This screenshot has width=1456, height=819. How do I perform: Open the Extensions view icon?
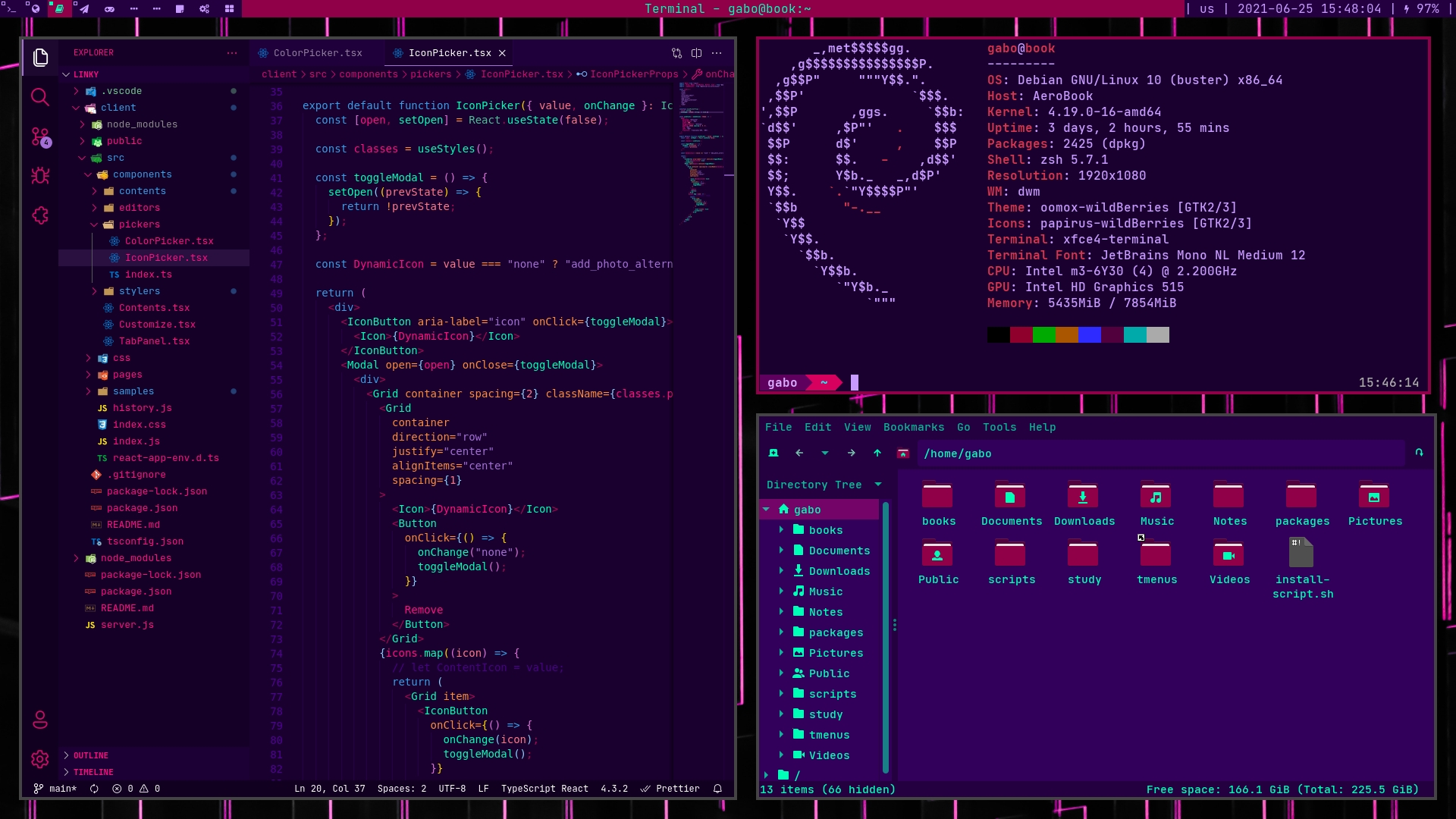(40, 216)
